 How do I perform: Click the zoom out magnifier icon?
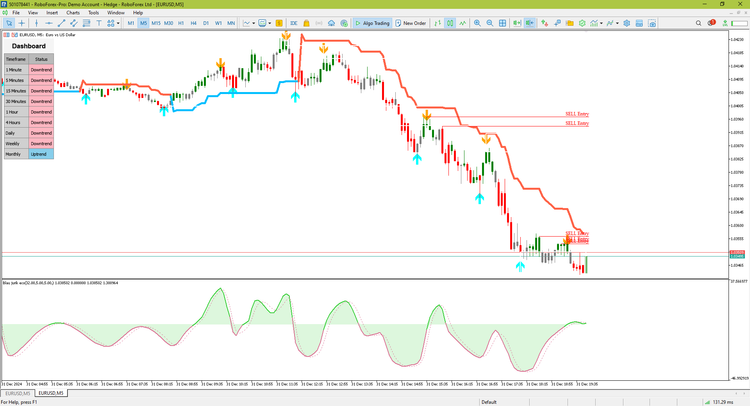pyautogui.click(x=490, y=23)
